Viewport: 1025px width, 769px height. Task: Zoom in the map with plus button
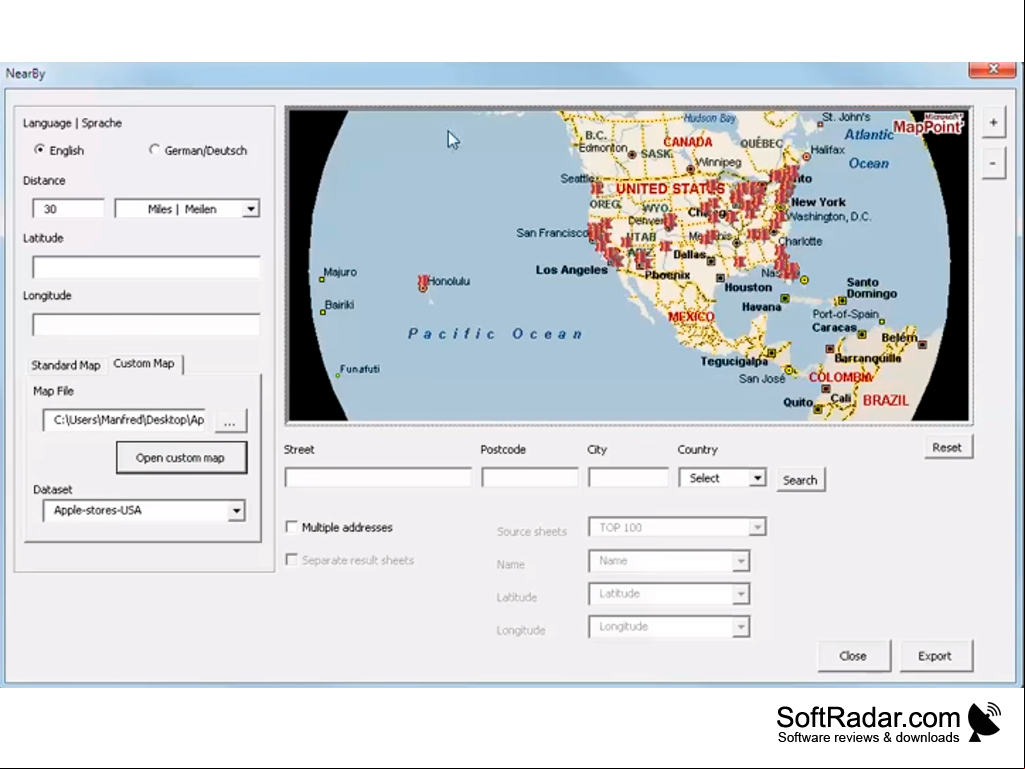coord(993,122)
